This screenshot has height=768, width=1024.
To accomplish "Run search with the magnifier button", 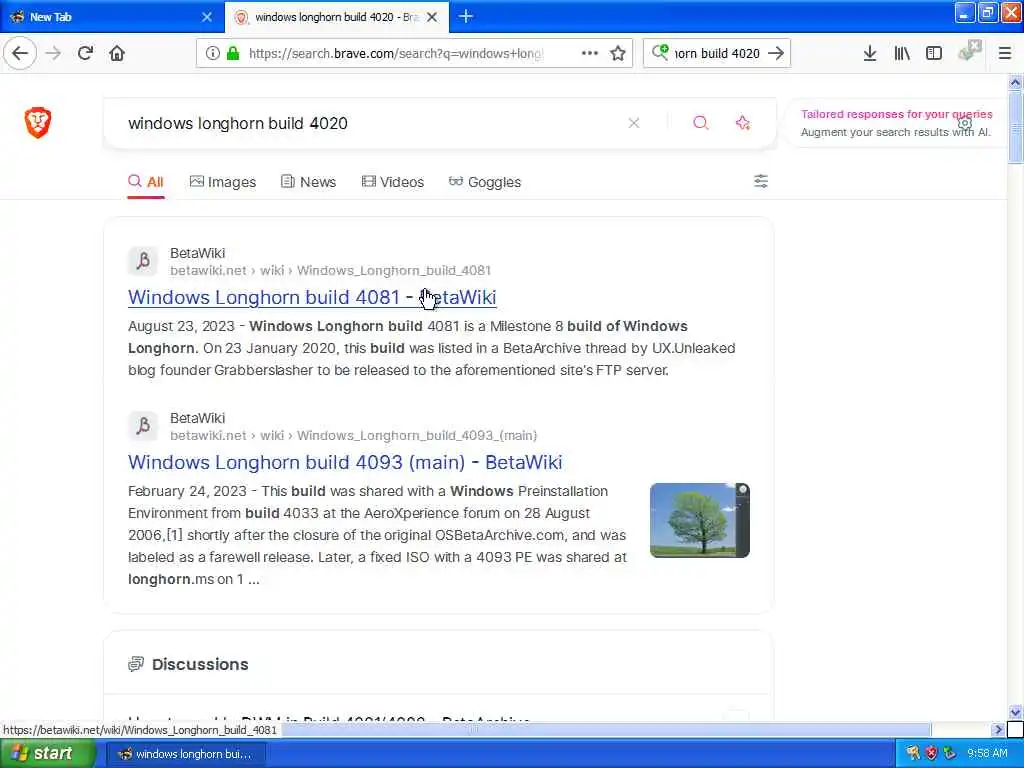I will 701,123.
